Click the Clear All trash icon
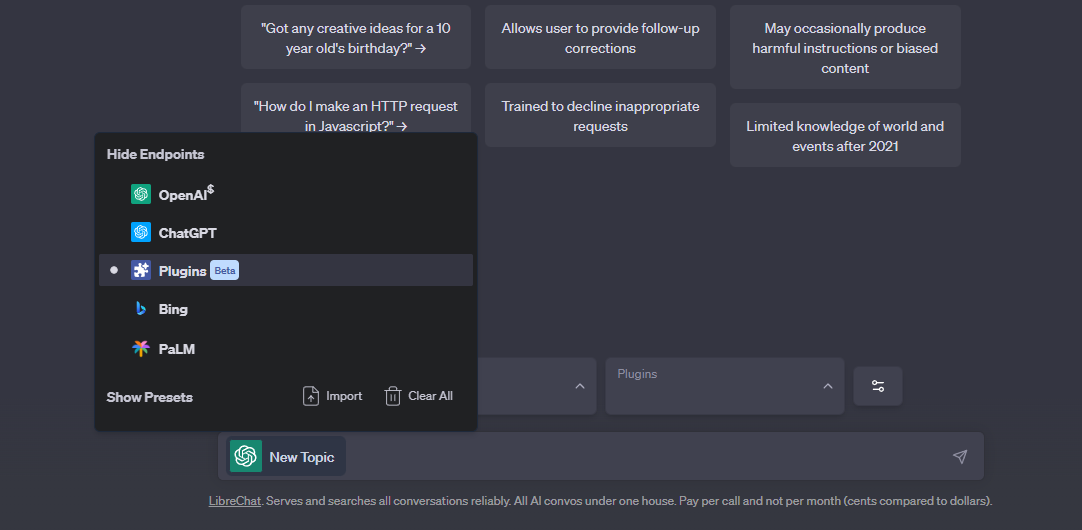Image resolution: width=1082 pixels, height=530 pixels. 393,396
